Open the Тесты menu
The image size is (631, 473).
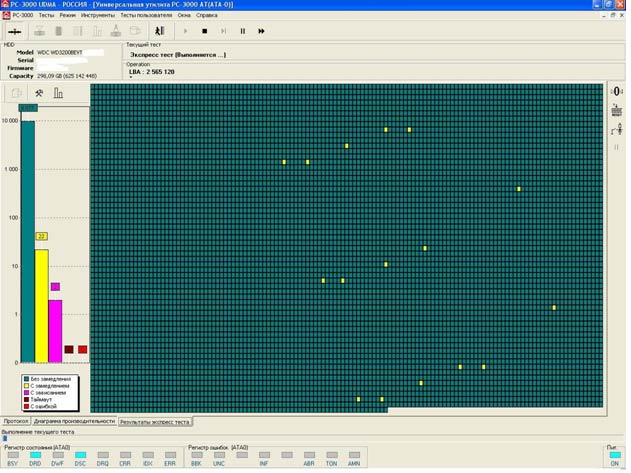(46, 15)
